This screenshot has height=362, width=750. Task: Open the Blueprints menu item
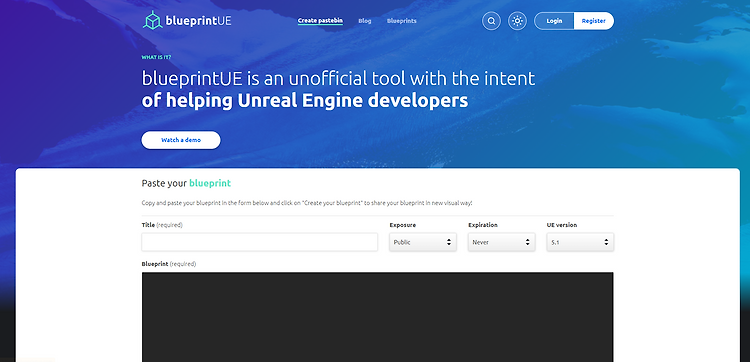(401, 21)
